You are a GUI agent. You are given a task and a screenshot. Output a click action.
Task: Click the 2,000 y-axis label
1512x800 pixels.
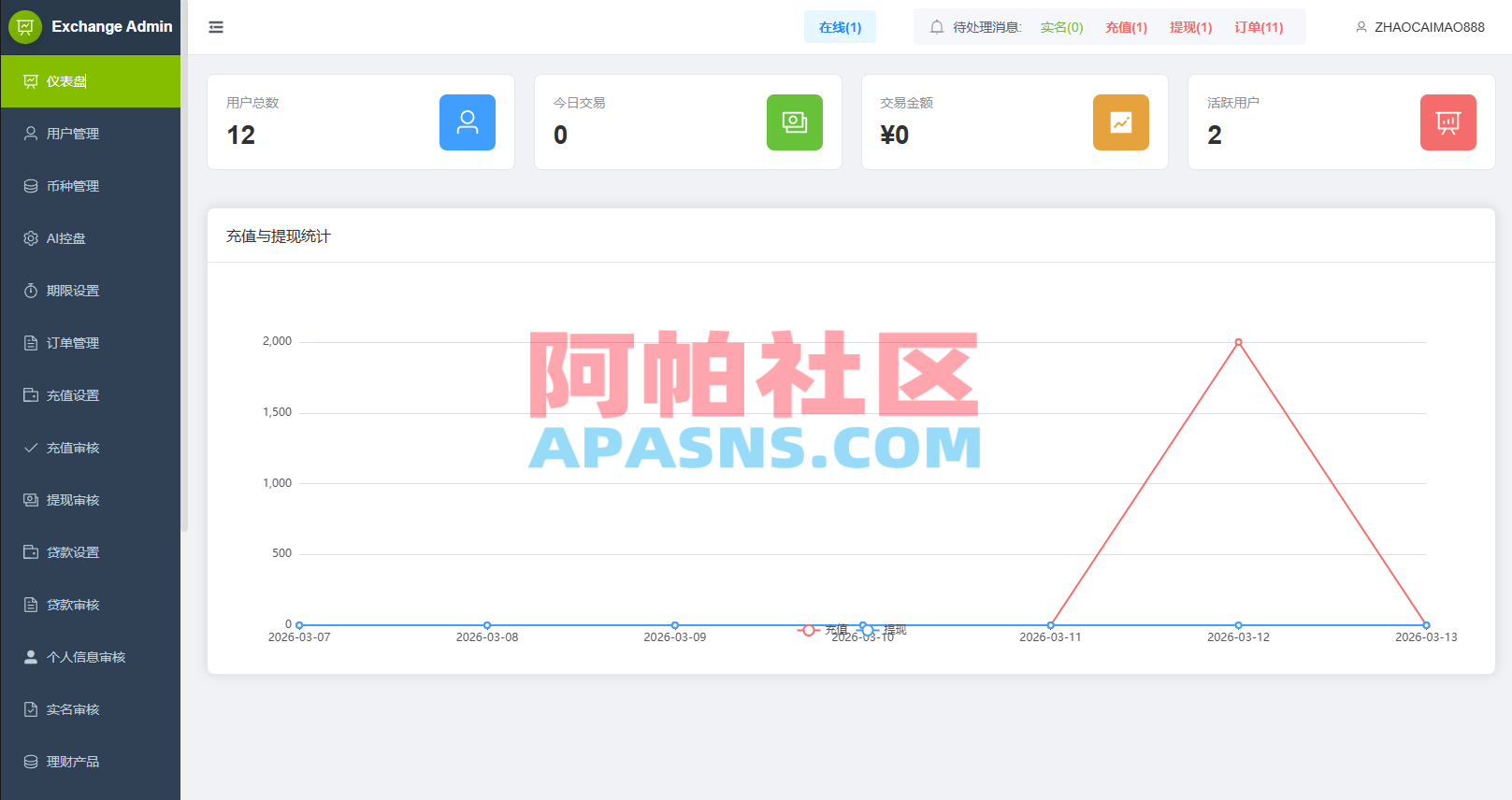tap(277, 341)
